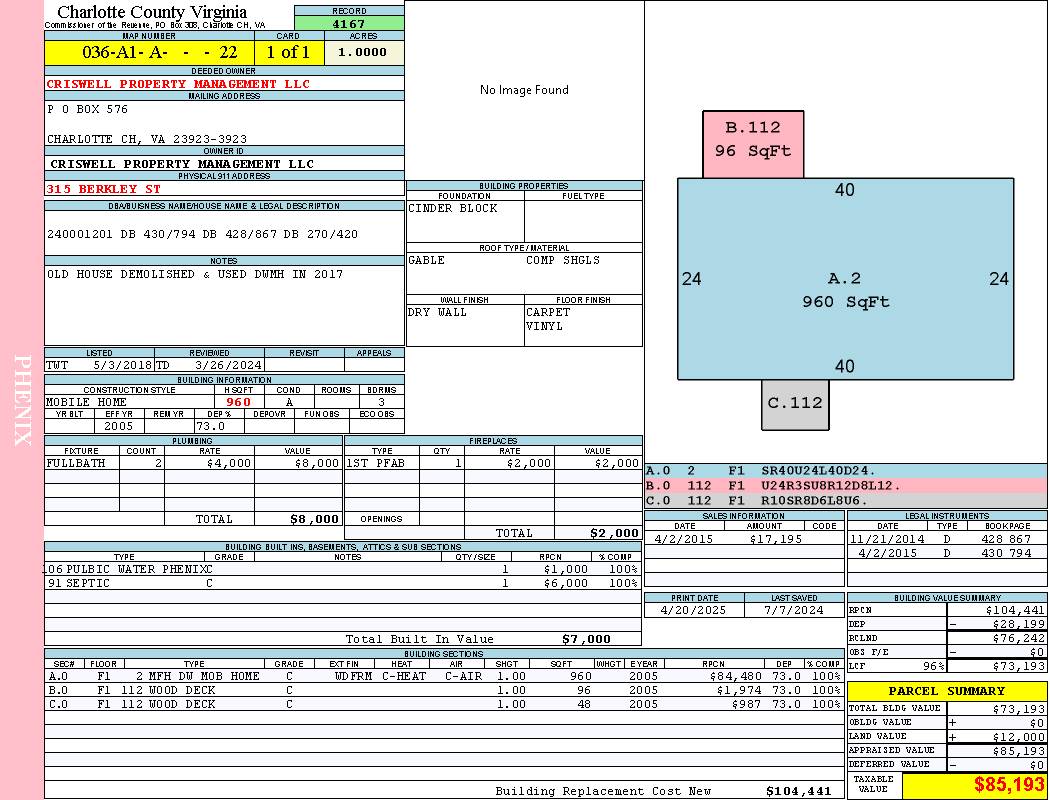
Task: Click the notes text about demolished house
Action: click(x=195, y=274)
